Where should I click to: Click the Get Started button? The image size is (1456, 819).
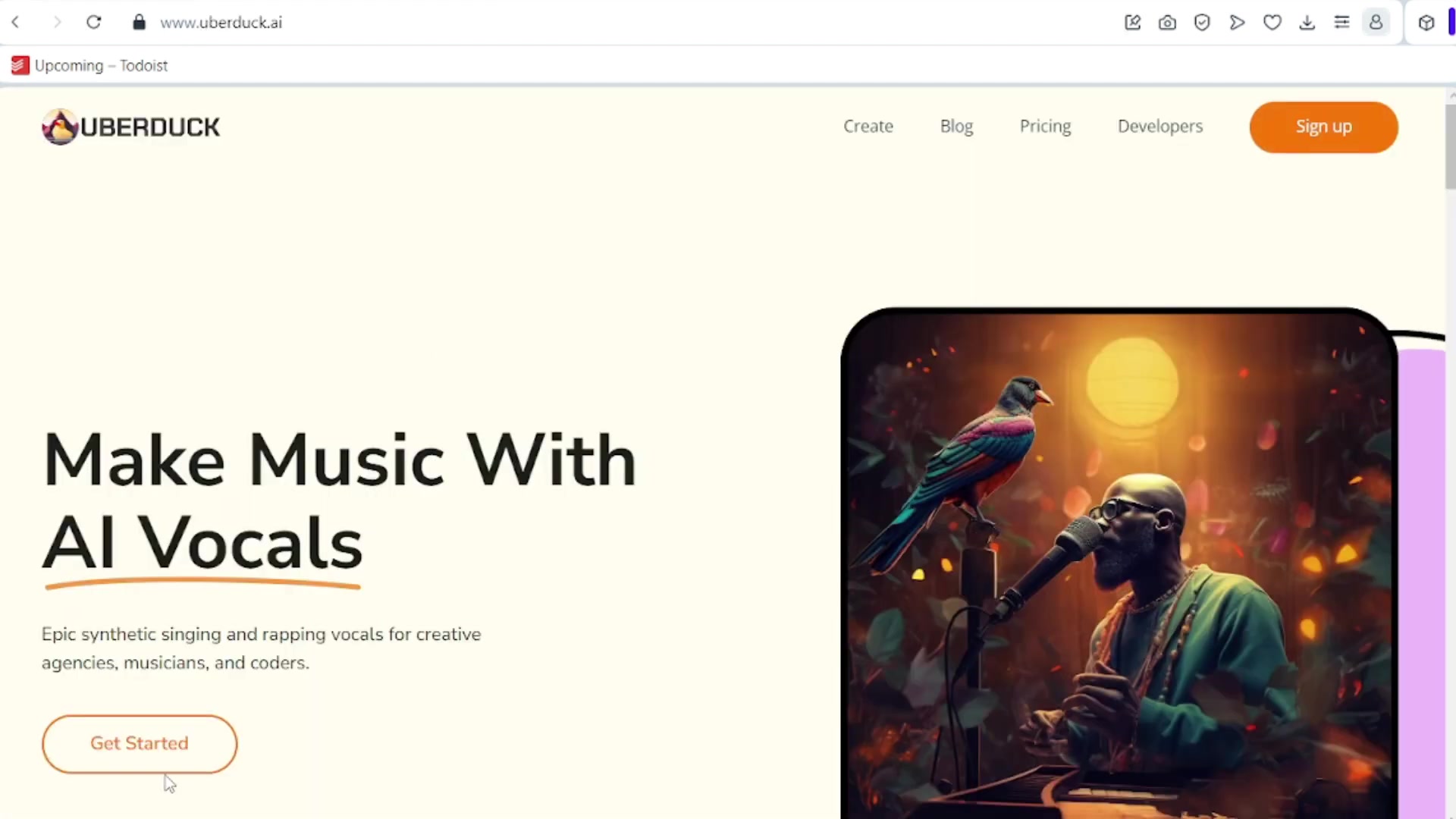(x=140, y=744)
